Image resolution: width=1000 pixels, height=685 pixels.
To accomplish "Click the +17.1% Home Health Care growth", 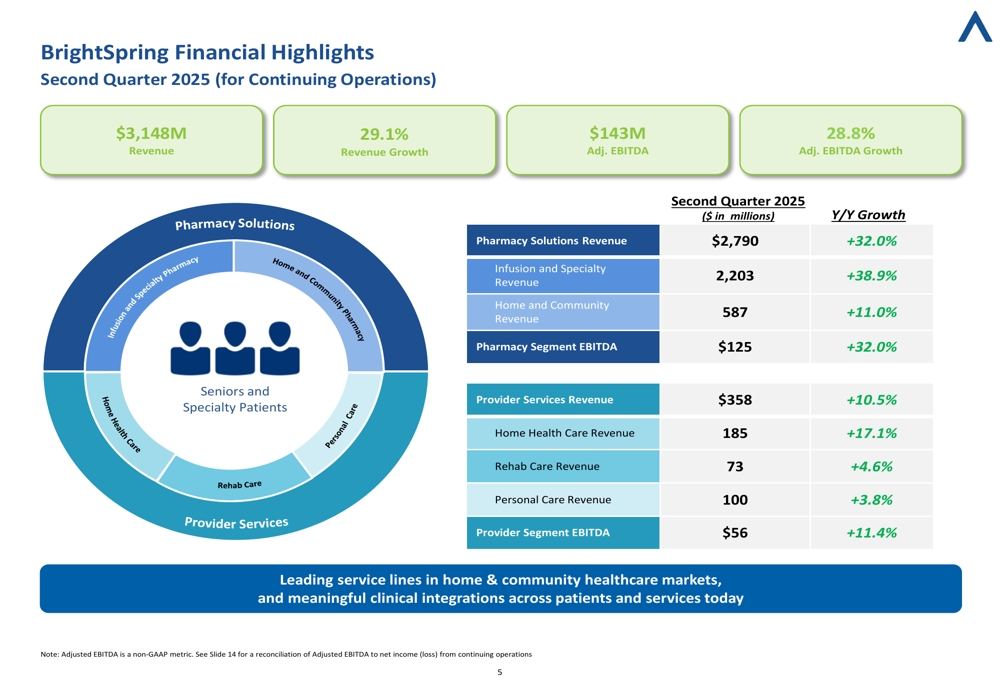I will [871, 433].
